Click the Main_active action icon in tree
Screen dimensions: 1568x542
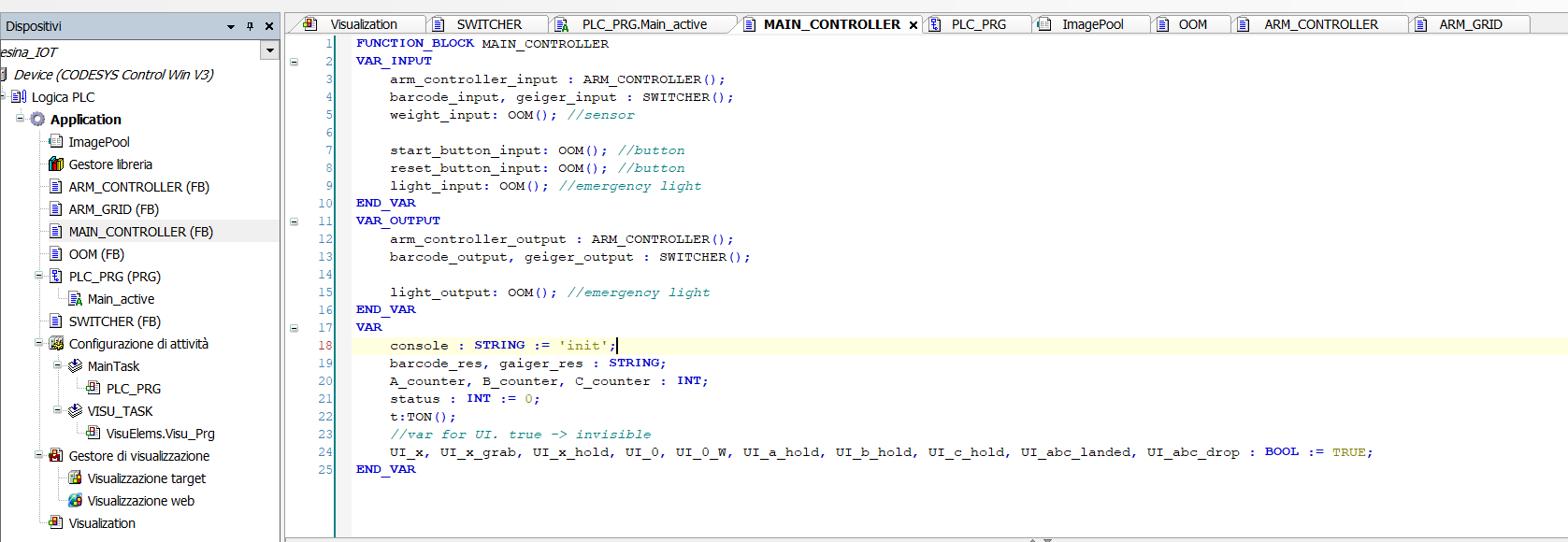(76, 298)
